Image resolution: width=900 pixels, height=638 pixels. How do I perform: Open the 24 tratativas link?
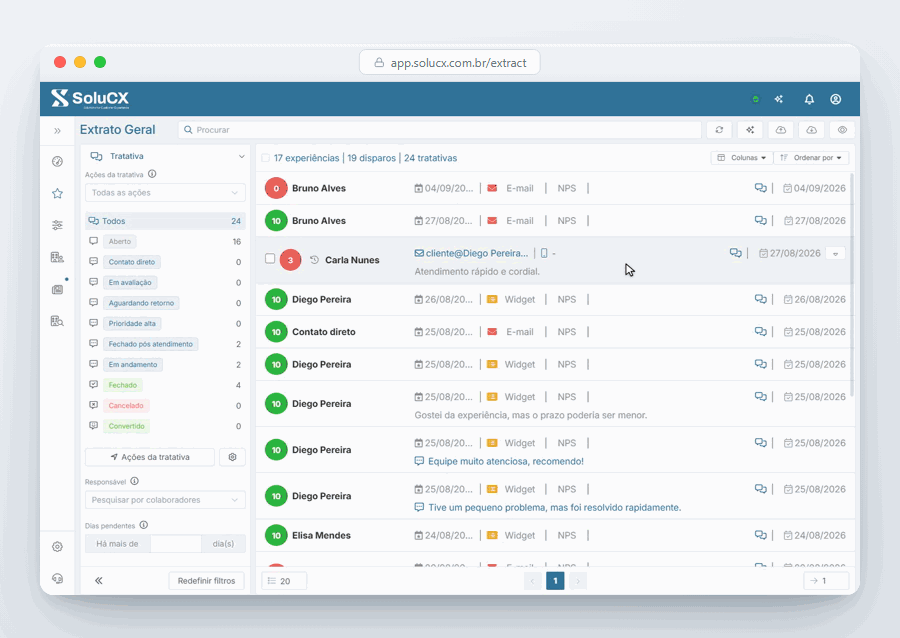click(x=430, y=158)
